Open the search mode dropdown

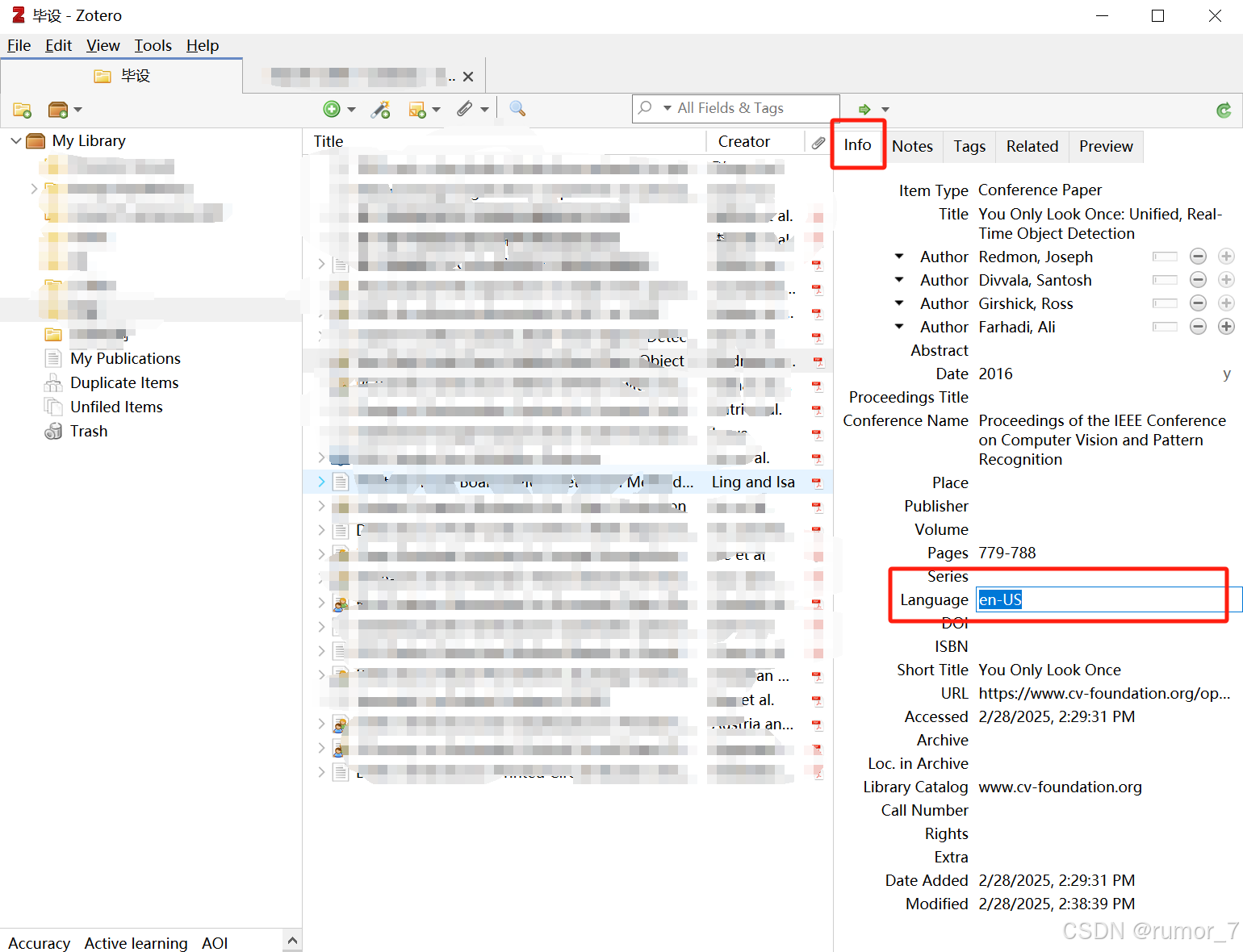[x=668, y=108]
